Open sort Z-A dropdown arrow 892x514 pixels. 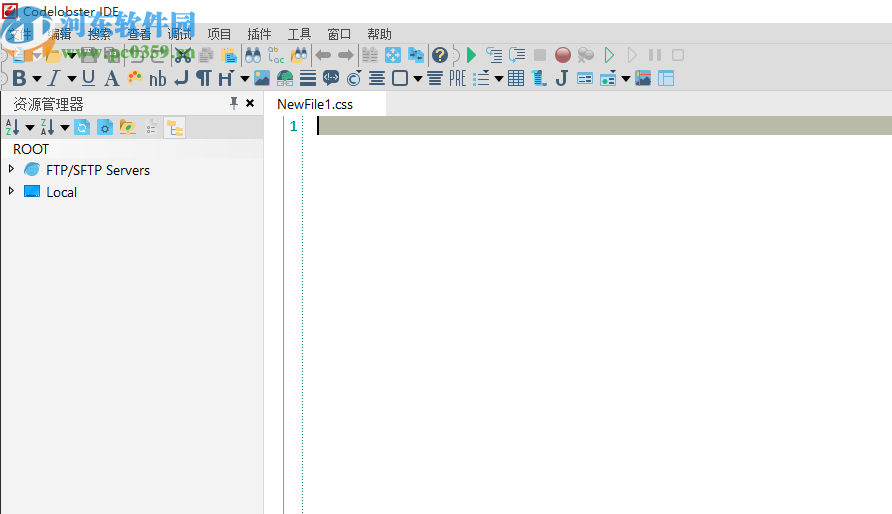[x=65, y=128]
